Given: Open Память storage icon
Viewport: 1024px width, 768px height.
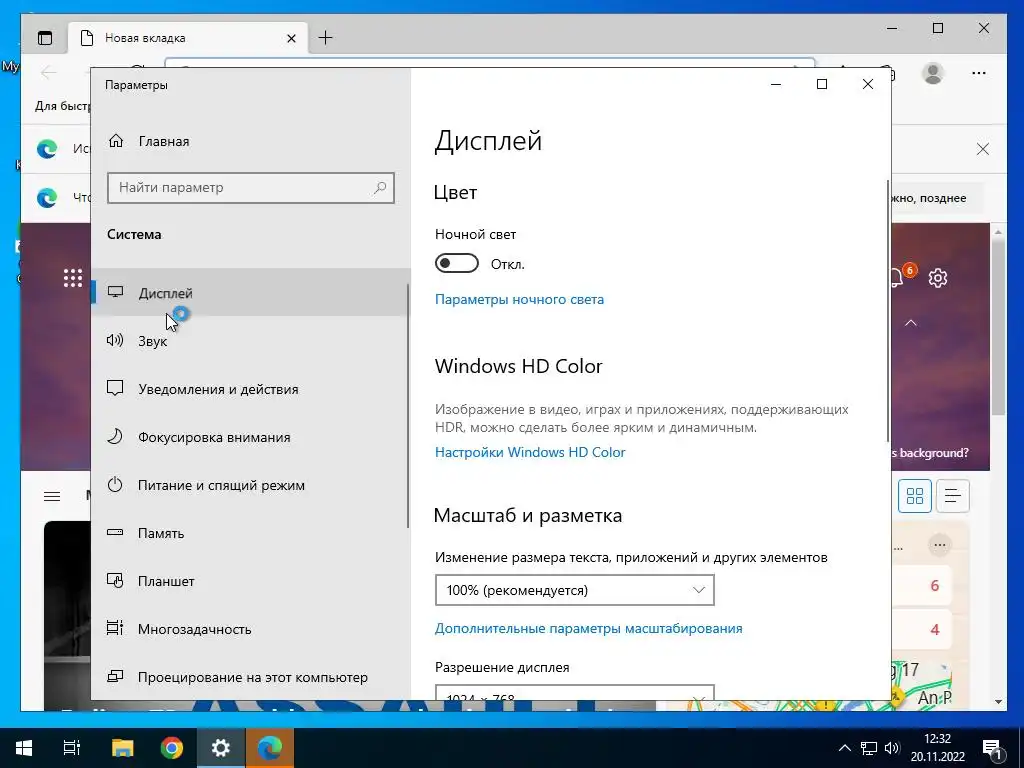Looking at the screenshot, I should 115,532.
